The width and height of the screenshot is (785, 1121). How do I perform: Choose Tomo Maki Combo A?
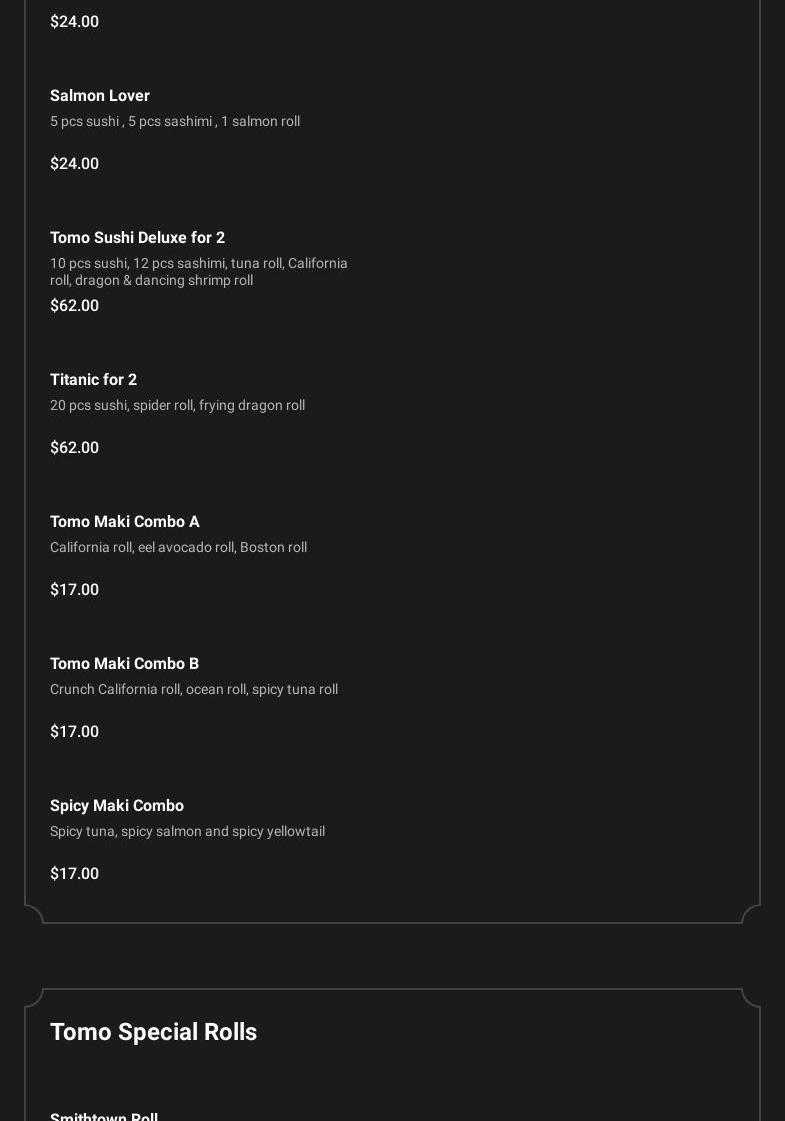[x=125, y=522]
